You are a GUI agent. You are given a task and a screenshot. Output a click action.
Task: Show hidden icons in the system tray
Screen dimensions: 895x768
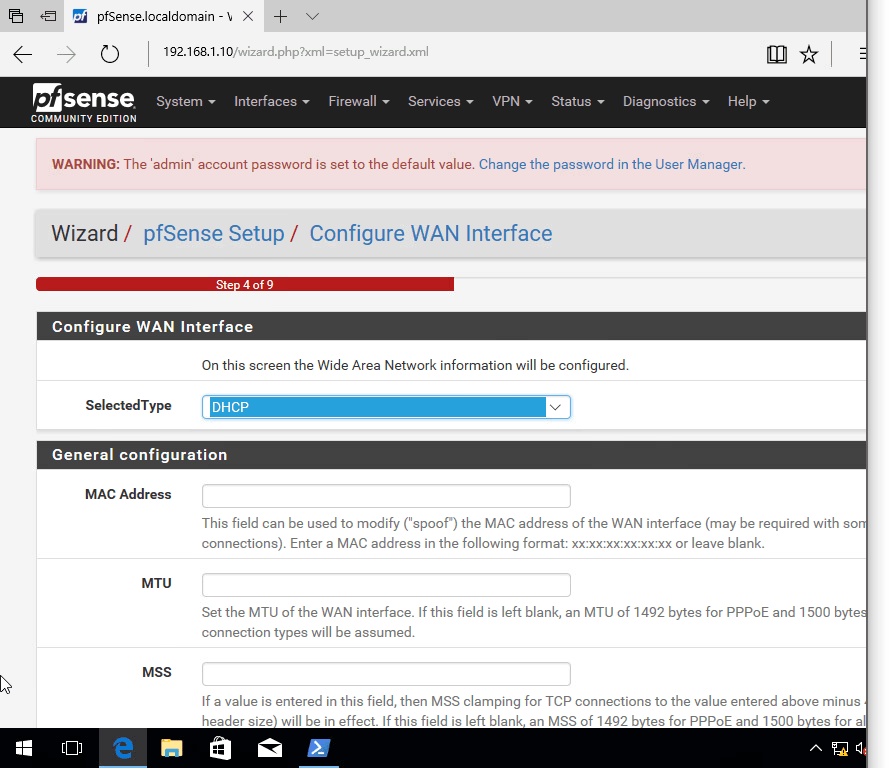tap(816, 748)
